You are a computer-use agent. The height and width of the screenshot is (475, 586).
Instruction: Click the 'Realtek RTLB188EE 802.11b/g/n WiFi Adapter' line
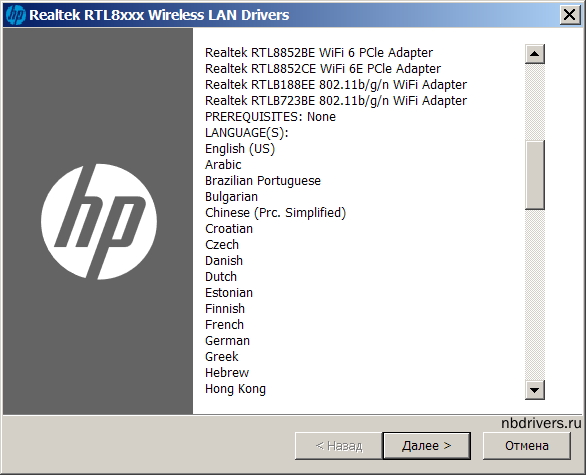[336, 85]
